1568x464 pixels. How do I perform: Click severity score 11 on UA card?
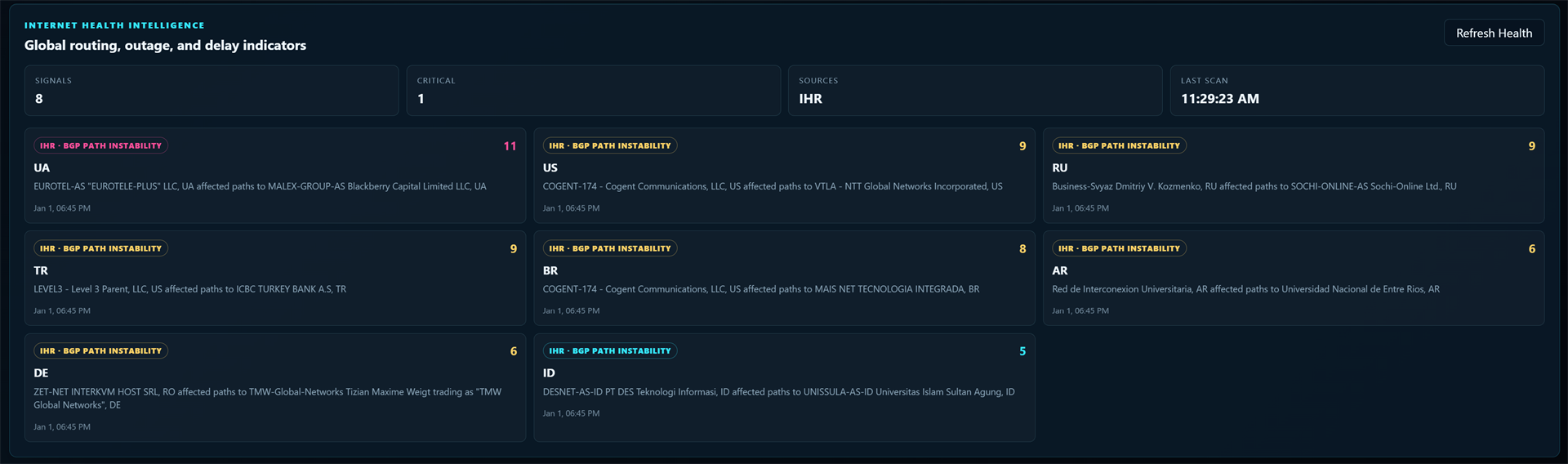(x=510, y=146)
